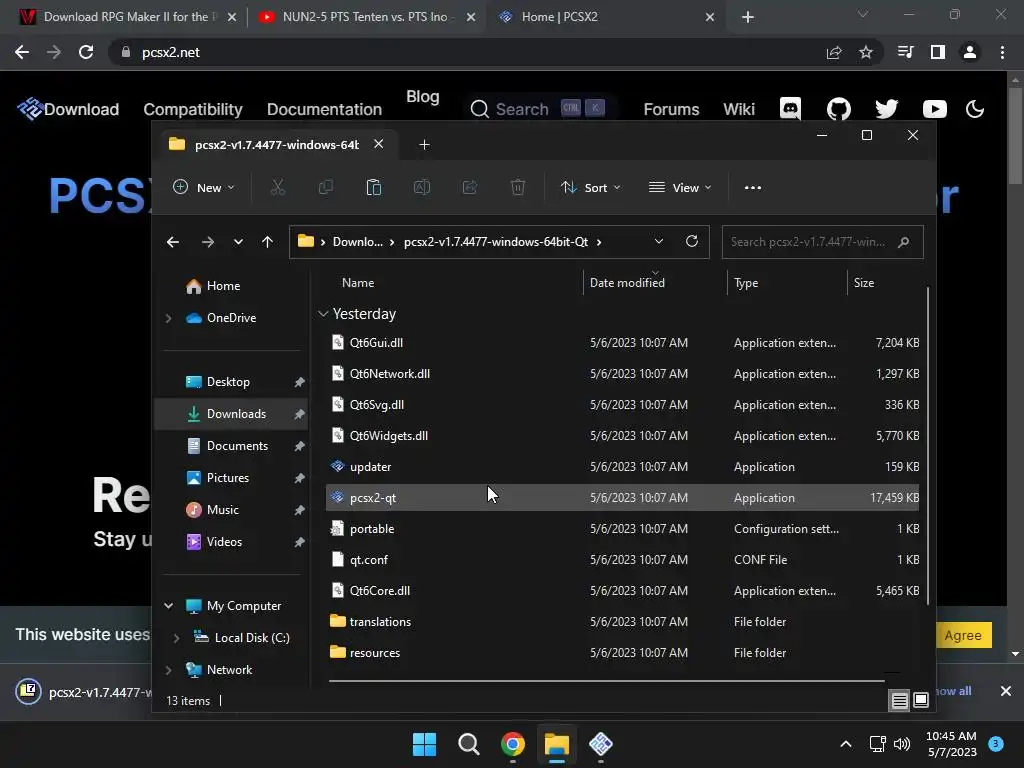Image resolution: width=1024 pixels, height=768 pixels.
Task: Select the updater application file
Action: point(622,467)
